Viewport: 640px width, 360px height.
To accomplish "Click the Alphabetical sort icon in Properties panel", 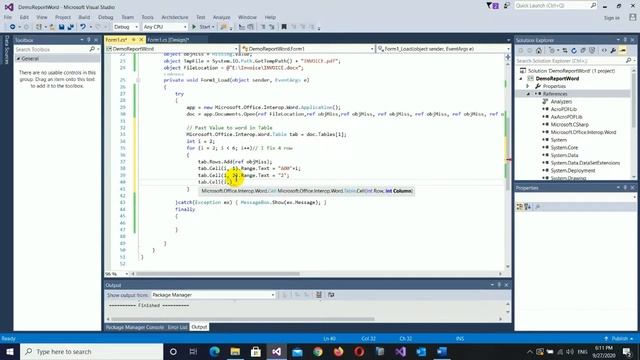I will click(528, 207).
